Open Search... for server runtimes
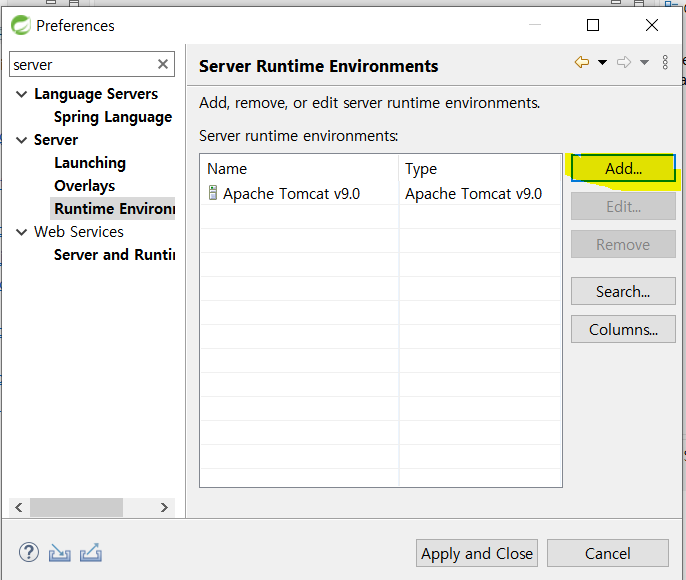The width and height of the screenshot is (686, 580). pos(623,291)
